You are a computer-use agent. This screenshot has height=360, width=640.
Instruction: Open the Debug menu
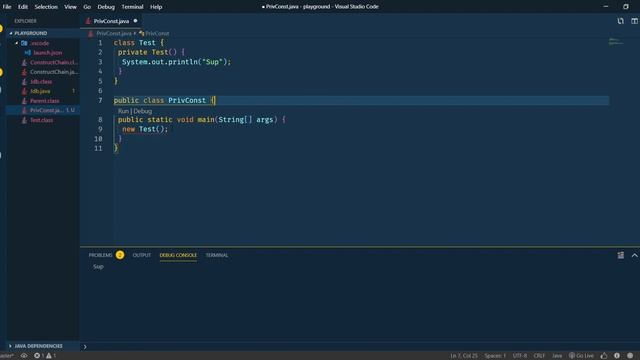tap(106, 7)
